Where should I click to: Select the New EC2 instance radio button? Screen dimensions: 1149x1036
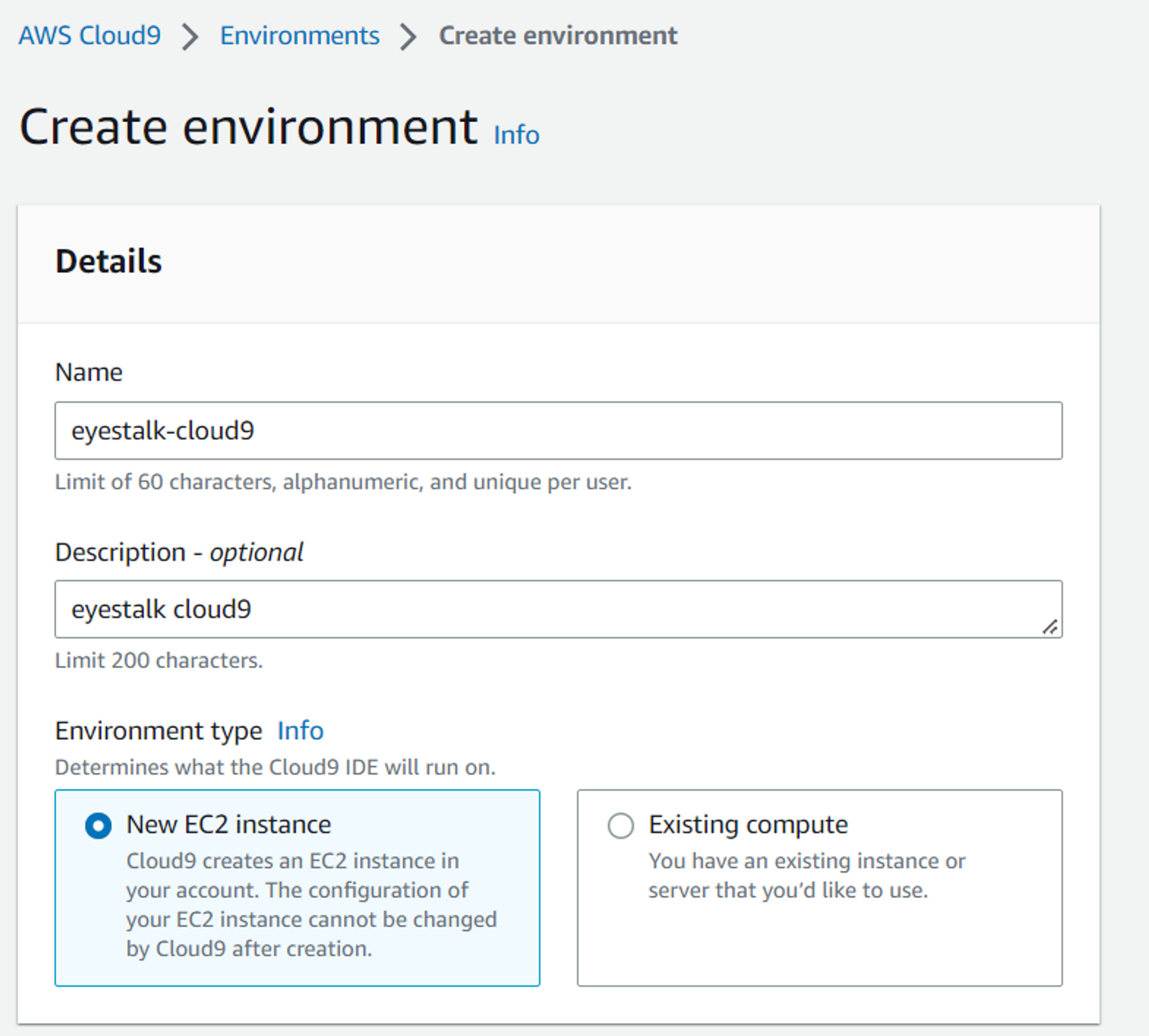click(x=98, y=826)
